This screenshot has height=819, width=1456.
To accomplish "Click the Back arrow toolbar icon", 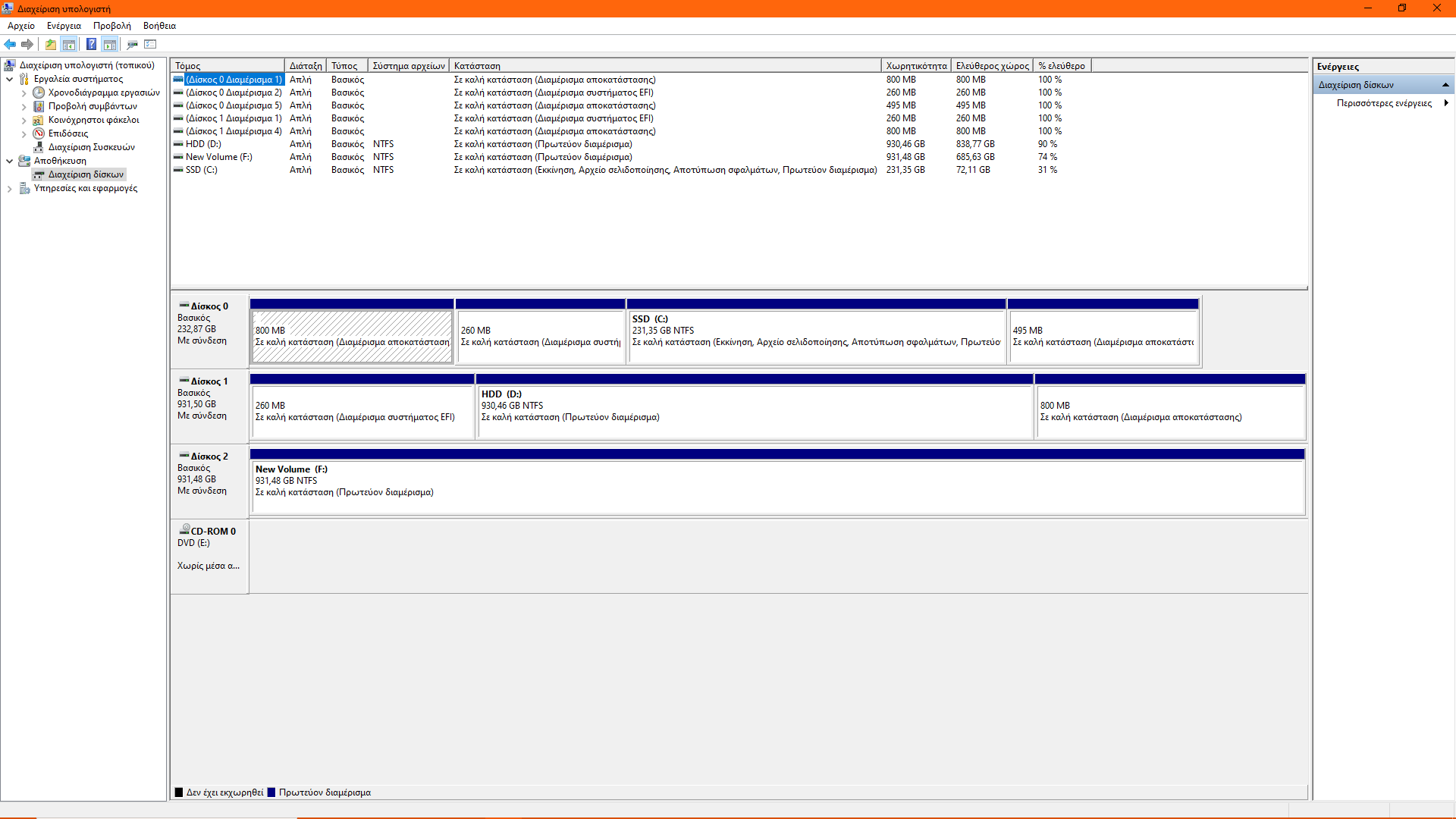I will 10,44.
